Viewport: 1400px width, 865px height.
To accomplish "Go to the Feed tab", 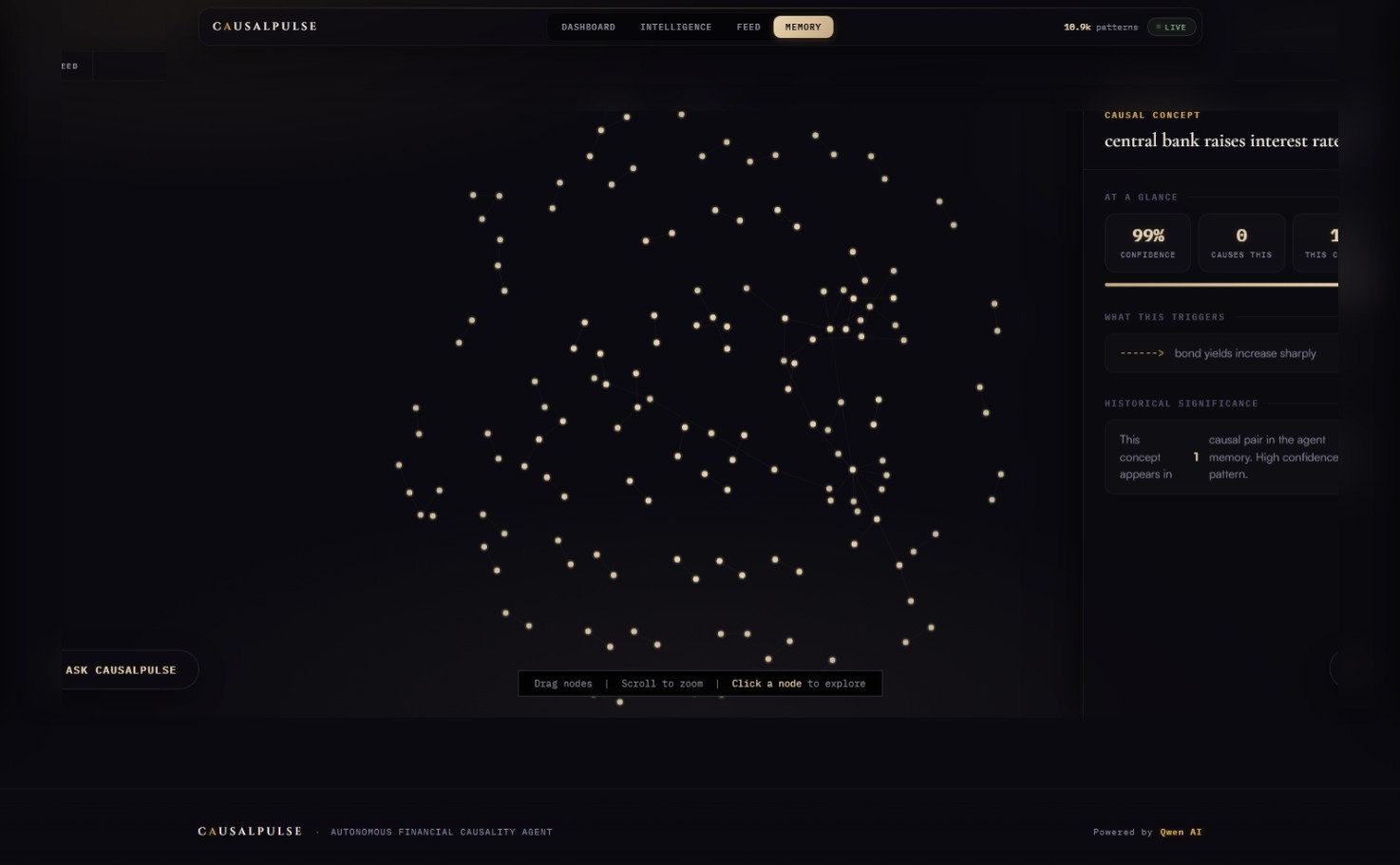I will (748, 28).
